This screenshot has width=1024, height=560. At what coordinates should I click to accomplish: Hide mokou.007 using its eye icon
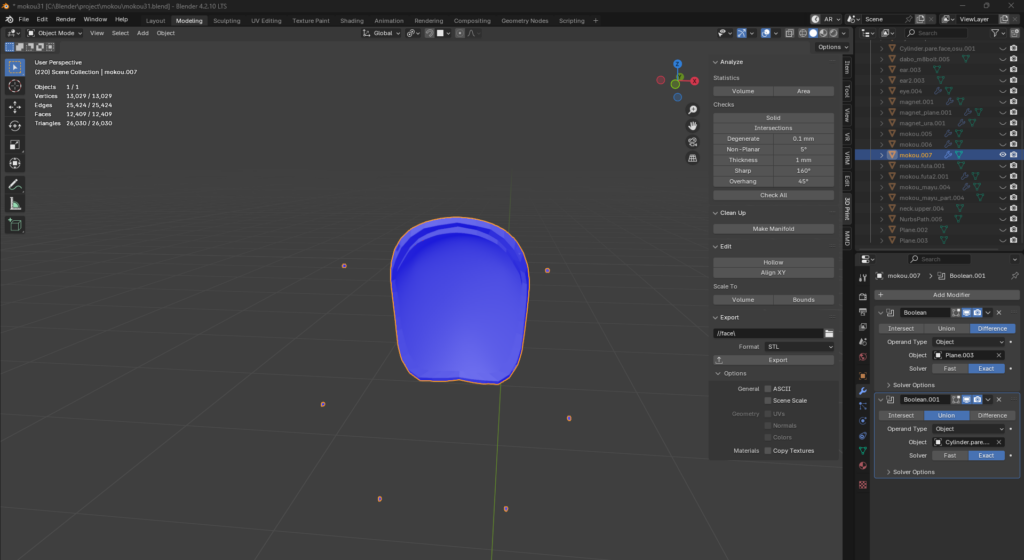tap(1002, 155)
